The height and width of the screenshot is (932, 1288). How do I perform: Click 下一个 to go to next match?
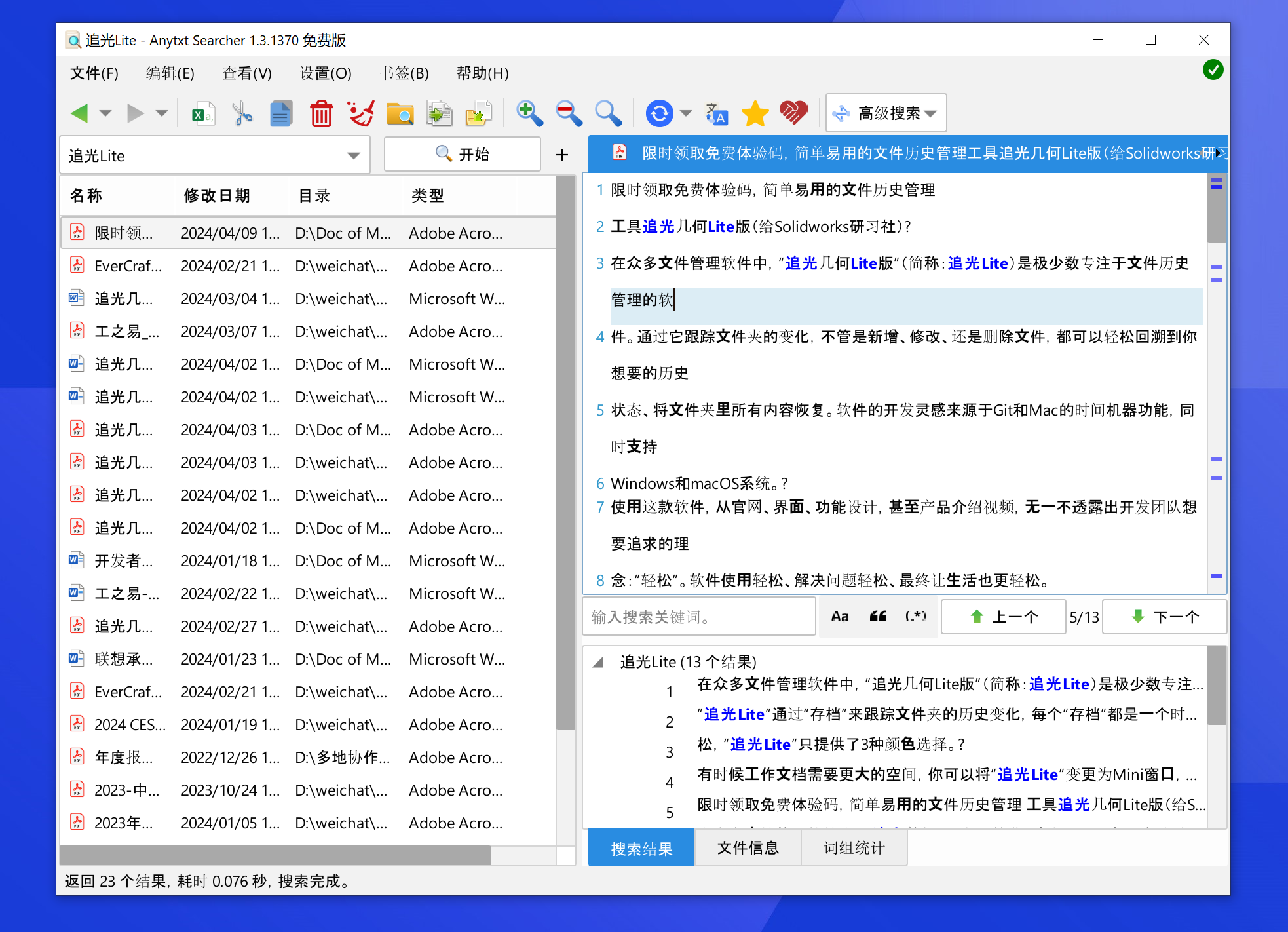[x=1164, y=617]
